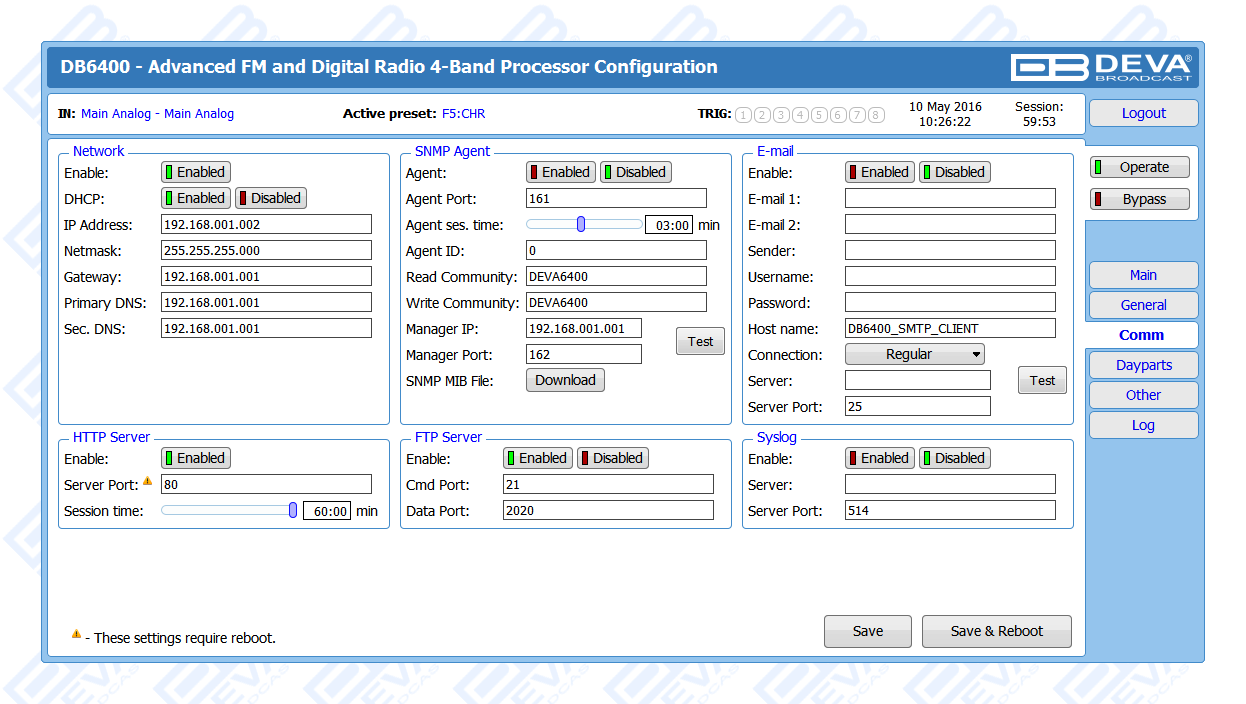
Task: Click trigger indicator 8
Action: pyautogui.click(x=876, y=115)
